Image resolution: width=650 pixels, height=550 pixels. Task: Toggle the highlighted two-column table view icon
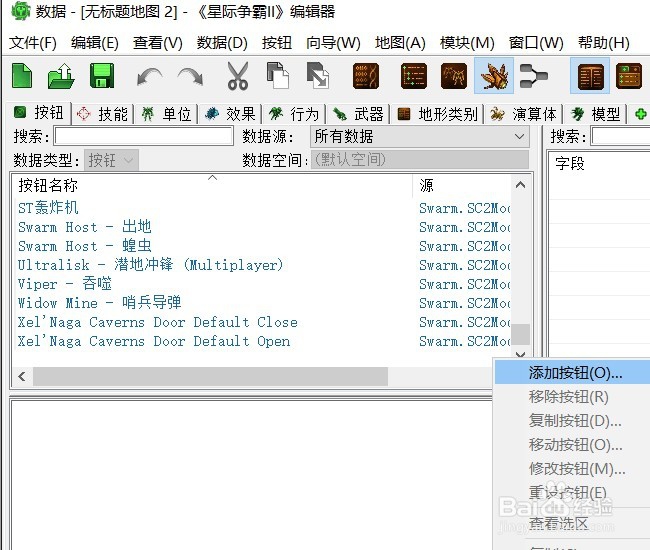[x=590, y=76]
